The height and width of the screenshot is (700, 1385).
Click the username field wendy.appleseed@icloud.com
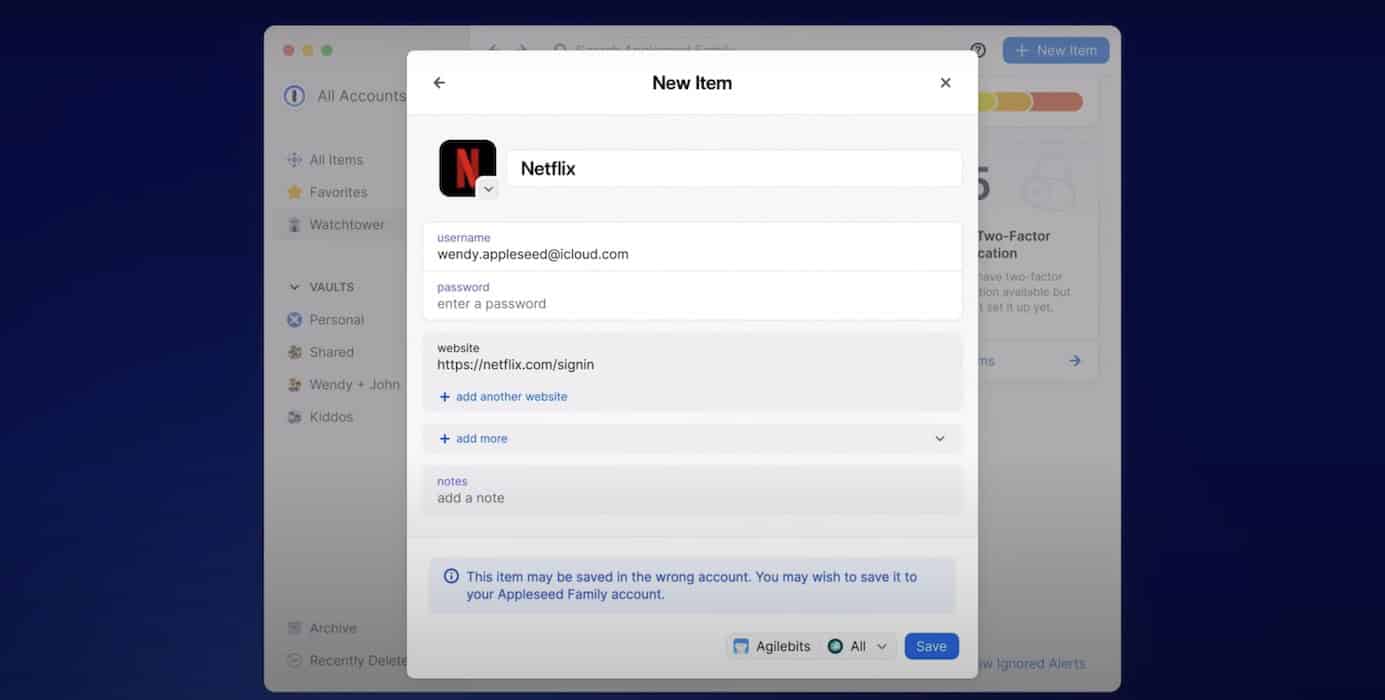692,247
